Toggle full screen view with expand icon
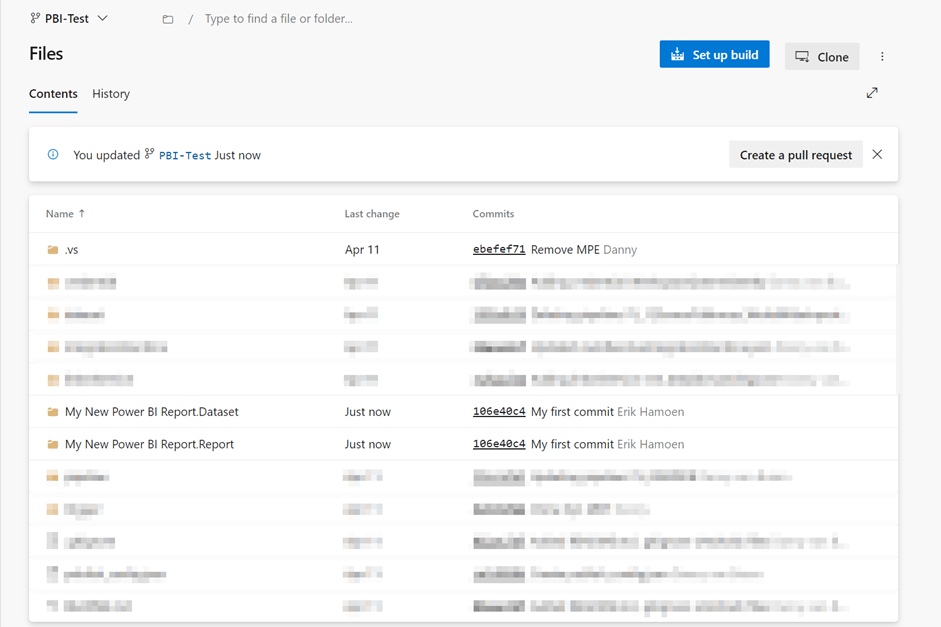941x627 pixels. [x=872, y=93]
